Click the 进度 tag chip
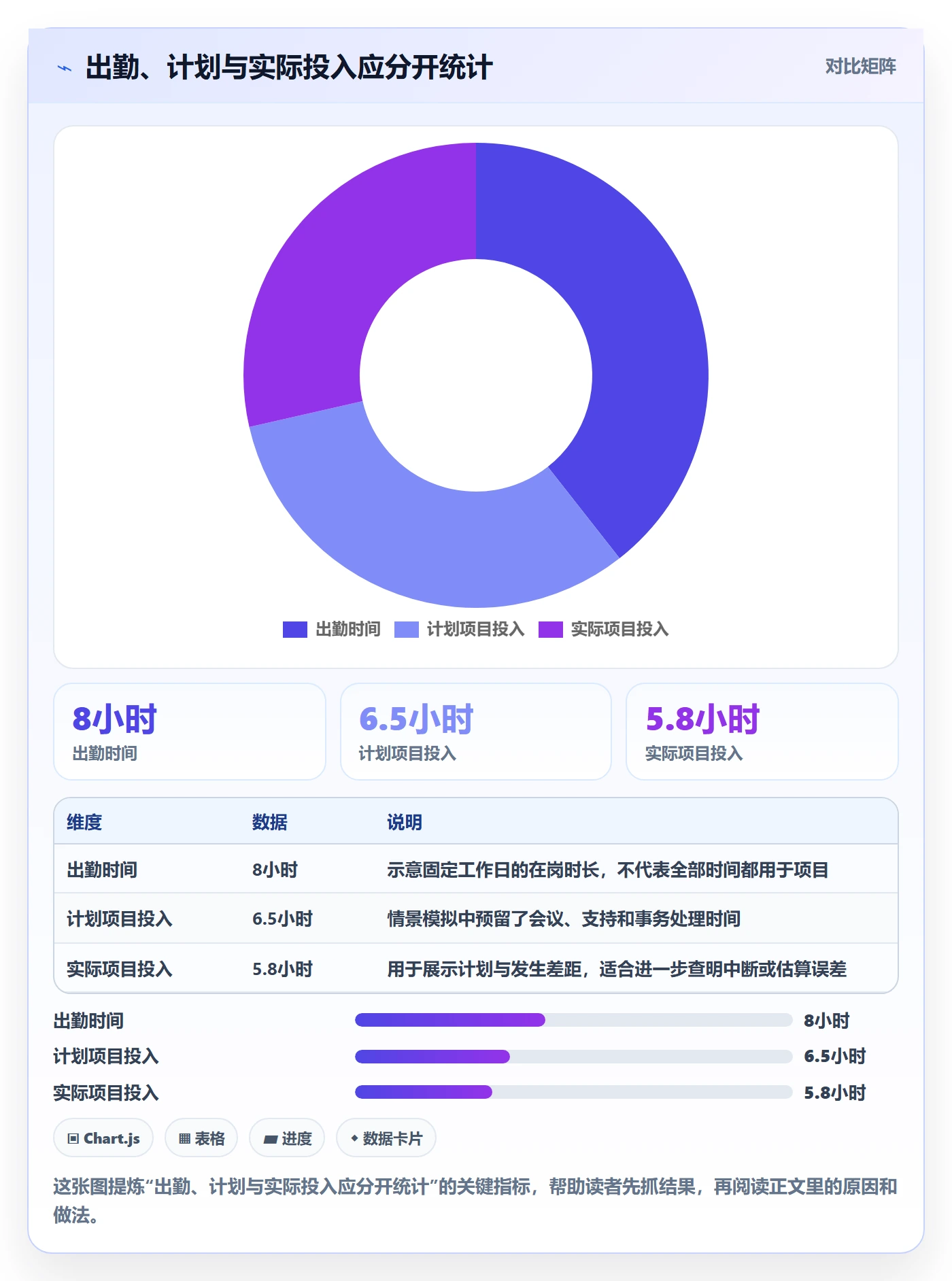Image resolution: width=952 pixels, height=1281 pixels. point(287,1138)
